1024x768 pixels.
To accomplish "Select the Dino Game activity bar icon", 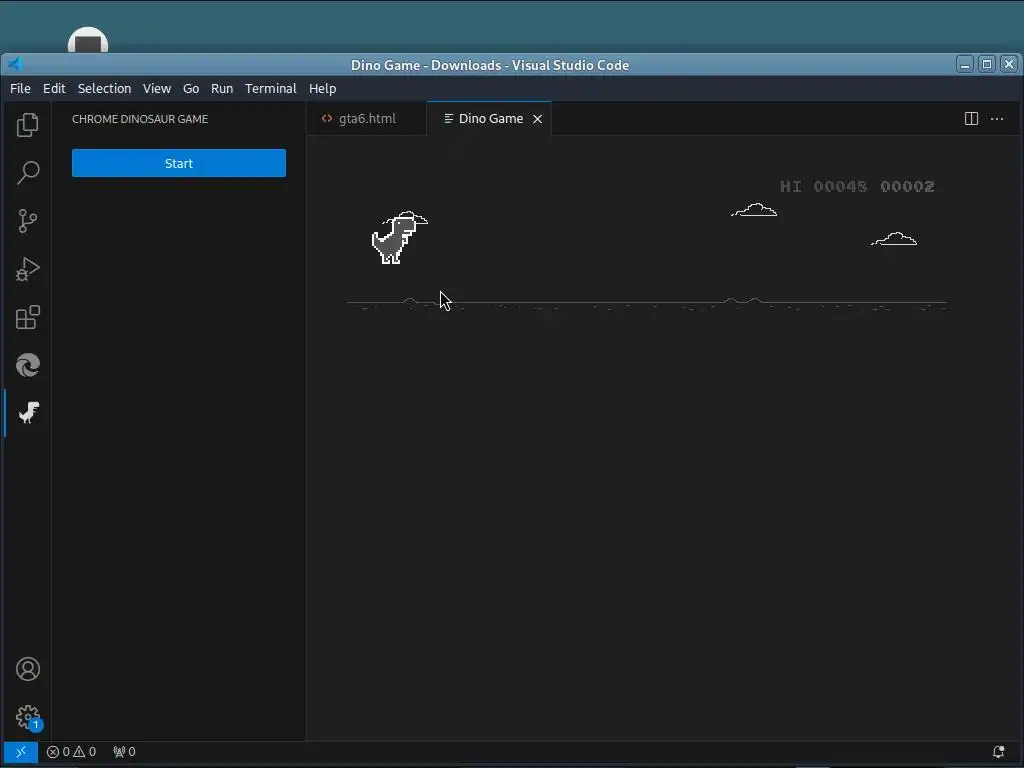I will pos(28,413).
